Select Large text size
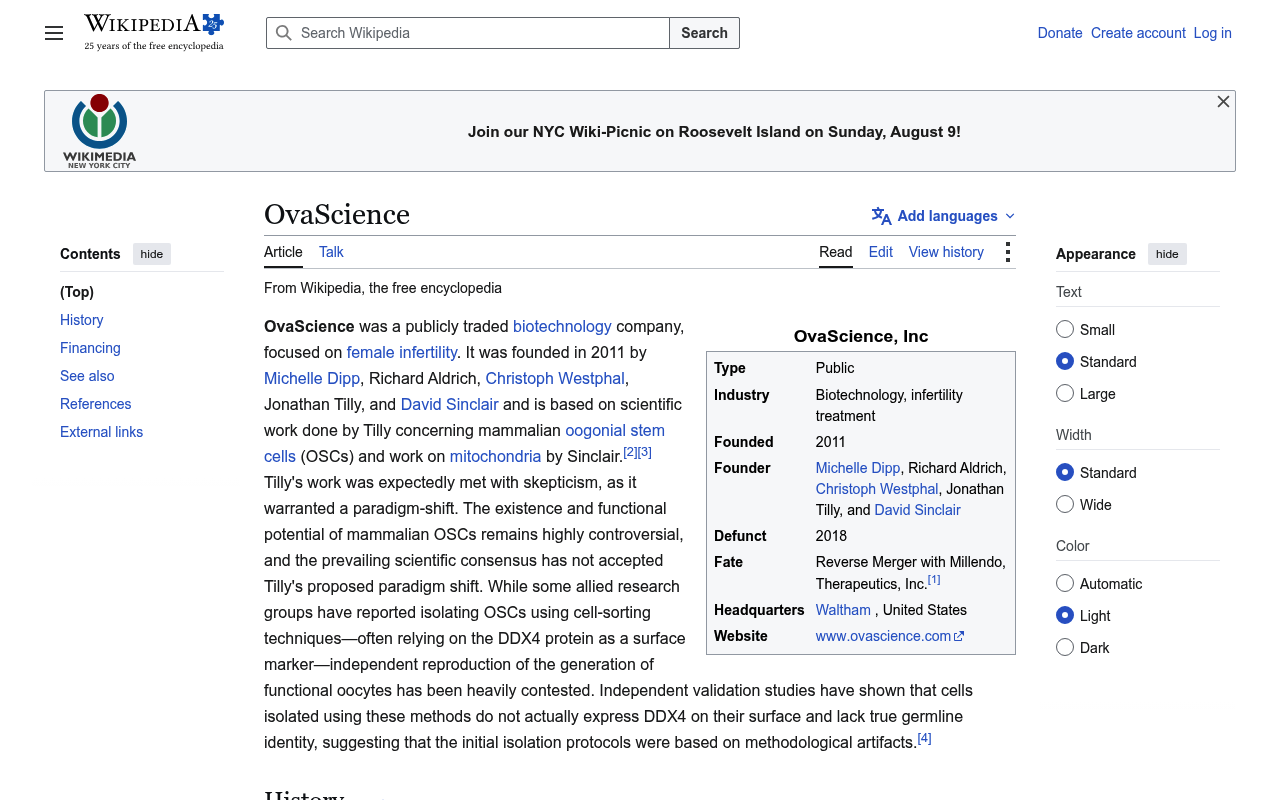1280x800 pixels. [x=1065, y=393]
